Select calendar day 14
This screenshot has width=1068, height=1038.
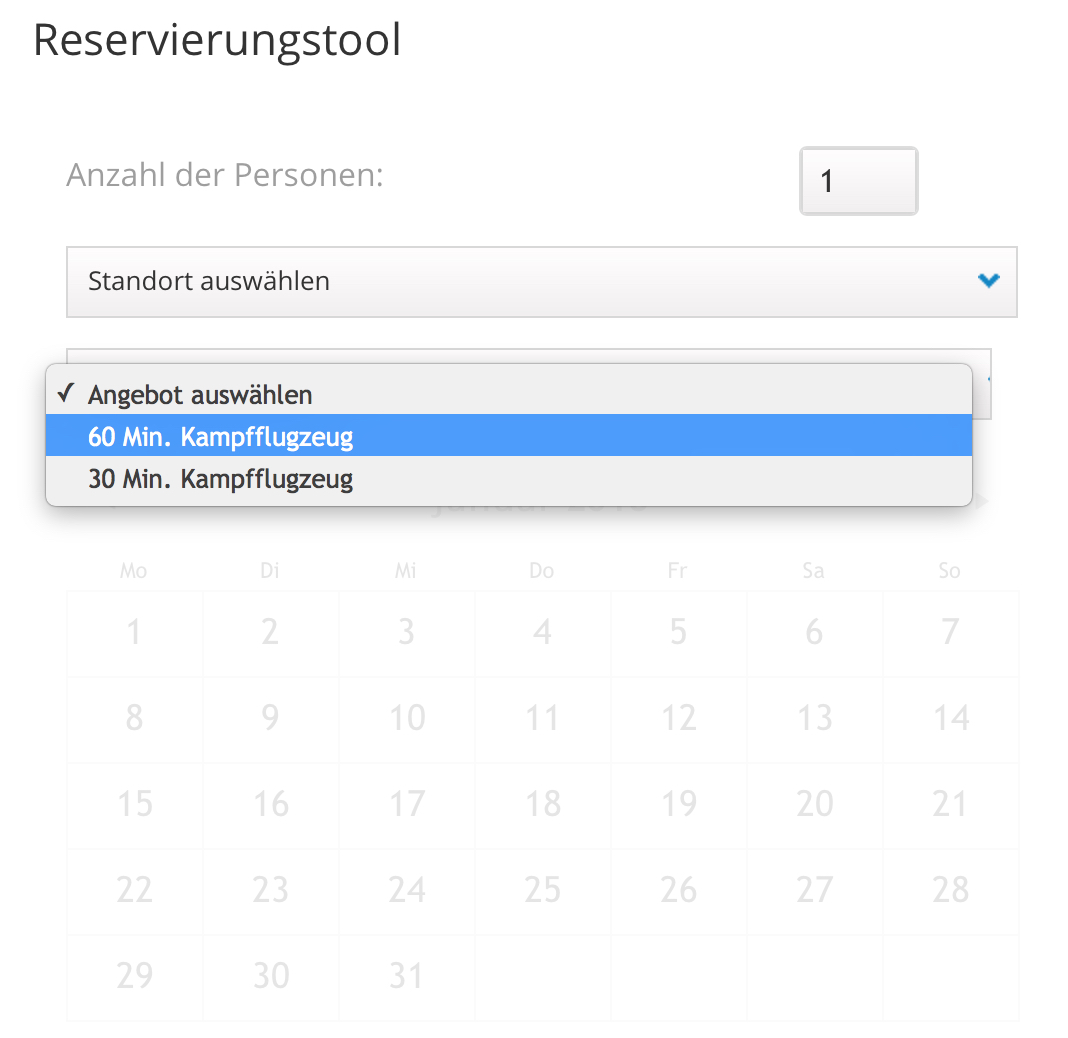[951, 719]
